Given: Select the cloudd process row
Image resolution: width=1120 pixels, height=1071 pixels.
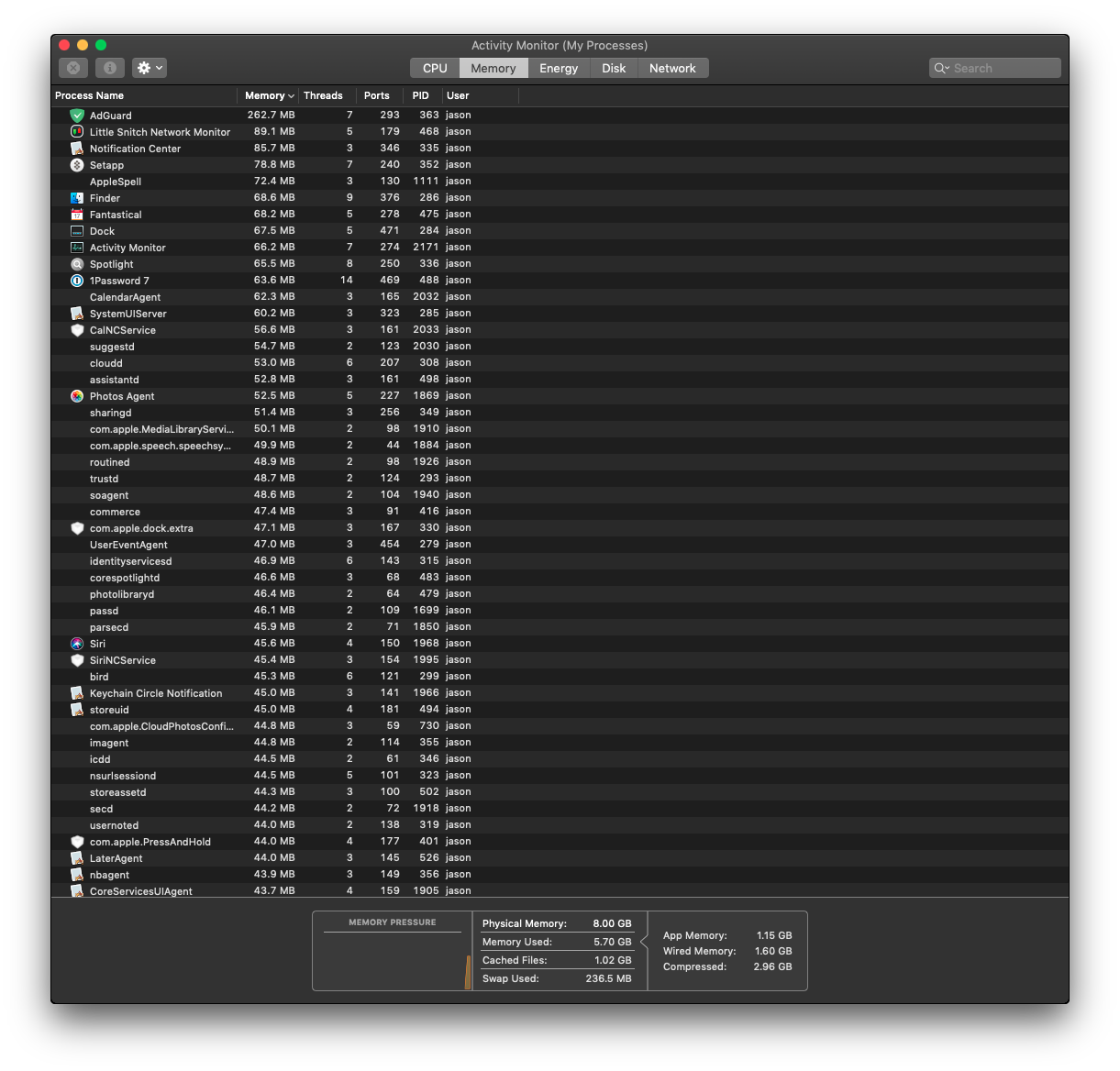Looking at the screenshot, I should [560, 363].
